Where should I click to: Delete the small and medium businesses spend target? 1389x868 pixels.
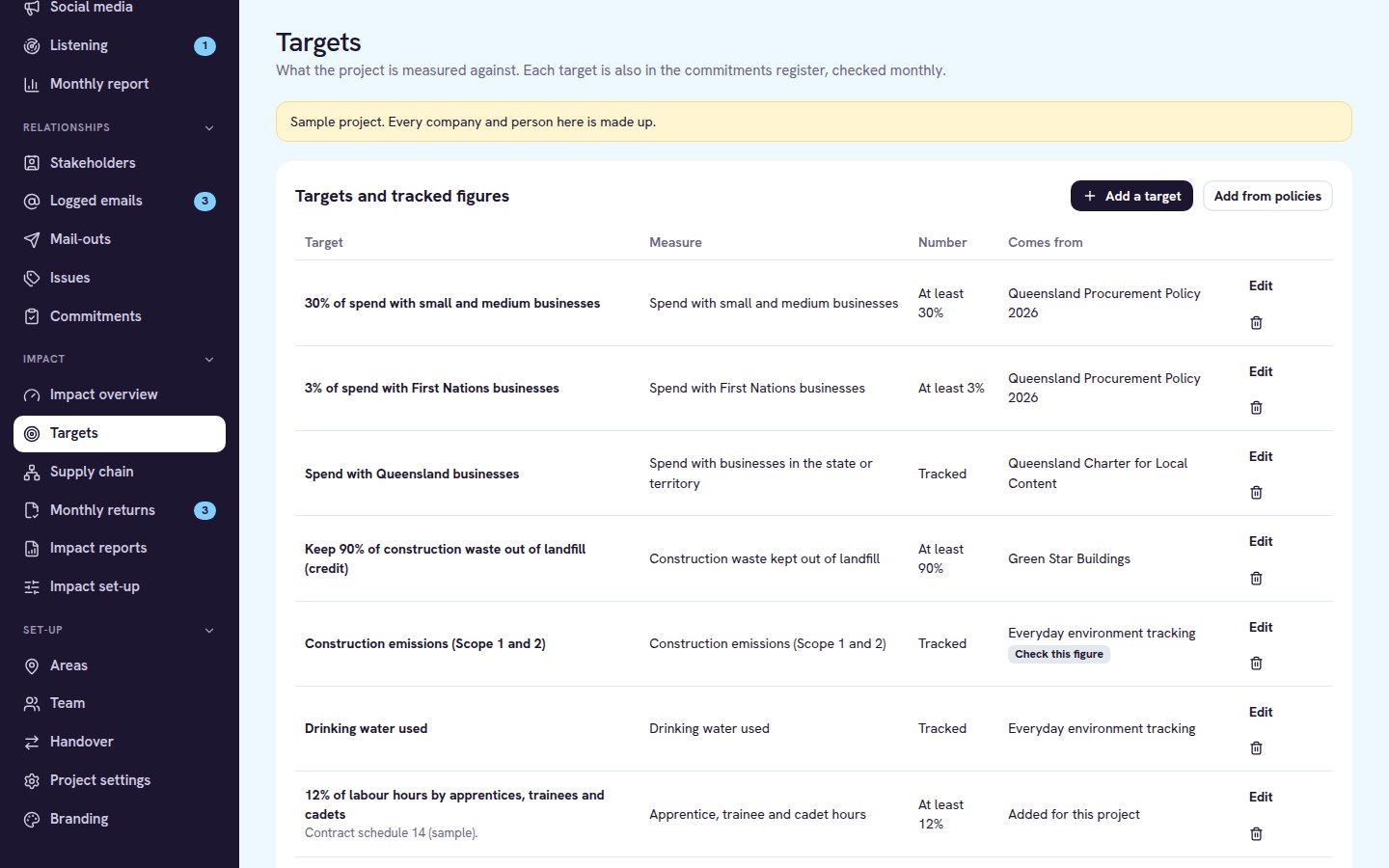1256,323
